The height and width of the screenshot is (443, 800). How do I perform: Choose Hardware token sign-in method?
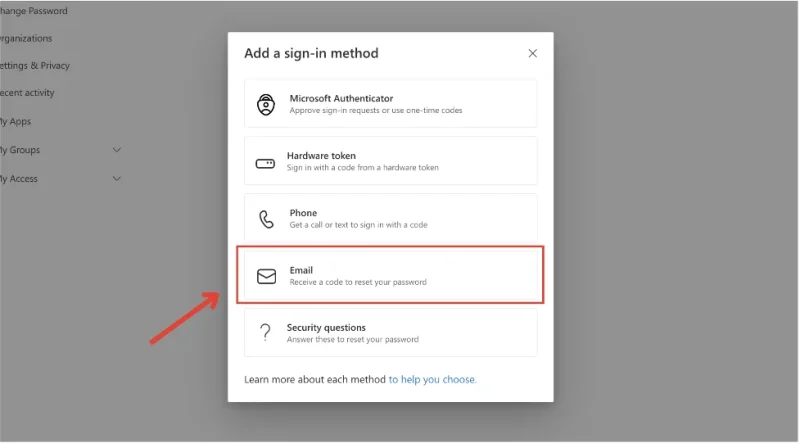pos(390,161)
